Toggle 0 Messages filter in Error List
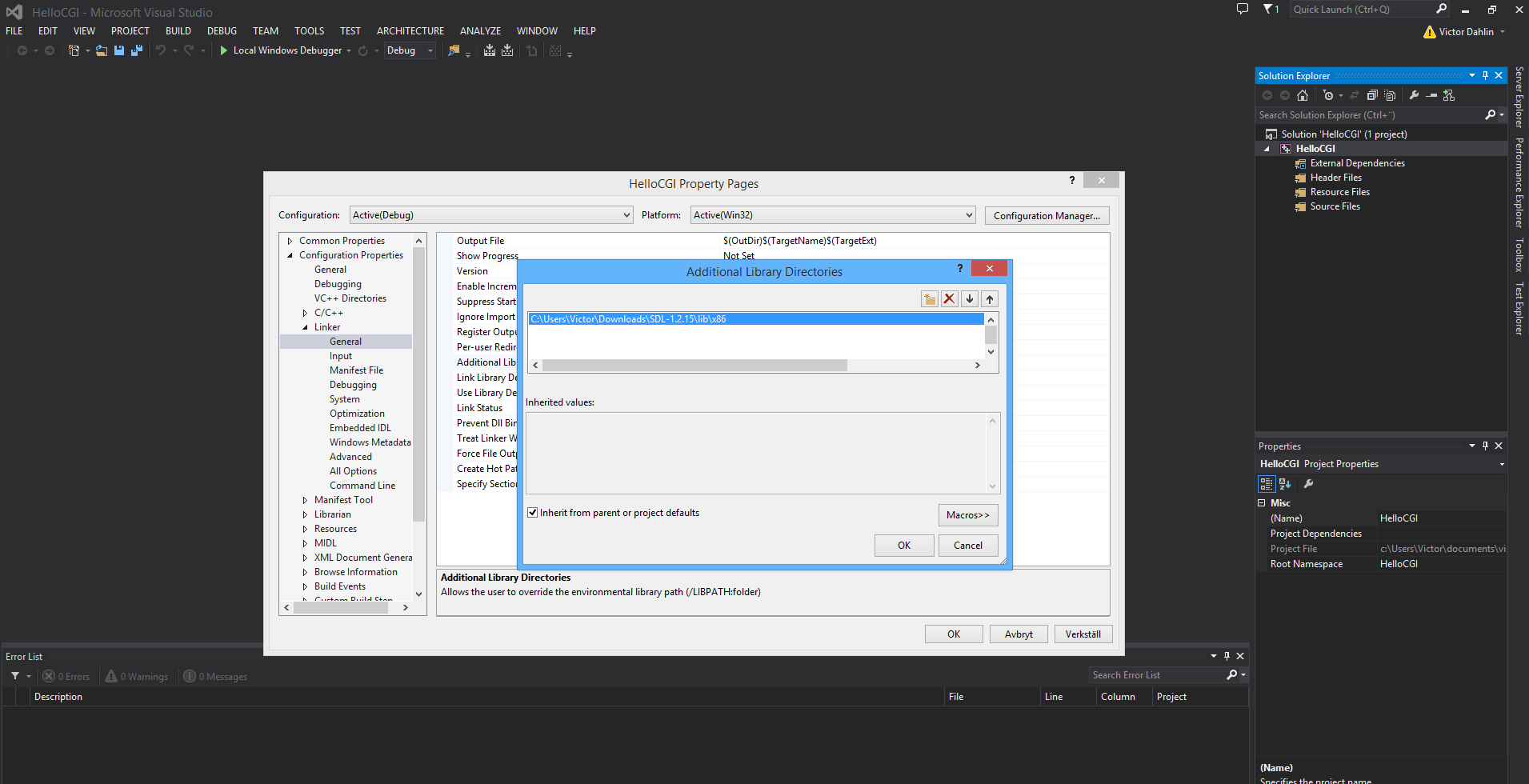Screen dimensions: 1529x784 point(215,676)
